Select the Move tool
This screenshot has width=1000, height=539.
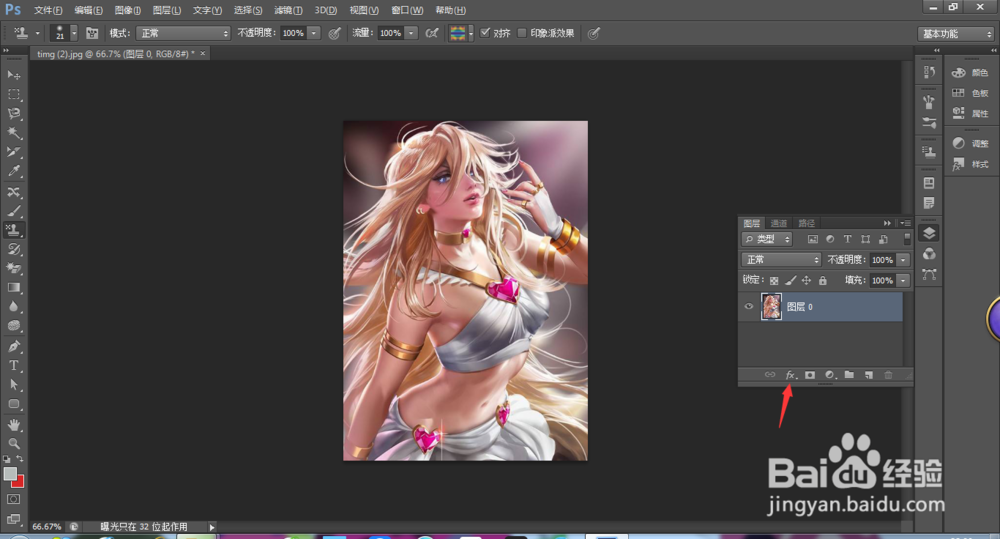pyautogui.click(x=13, y=75)
